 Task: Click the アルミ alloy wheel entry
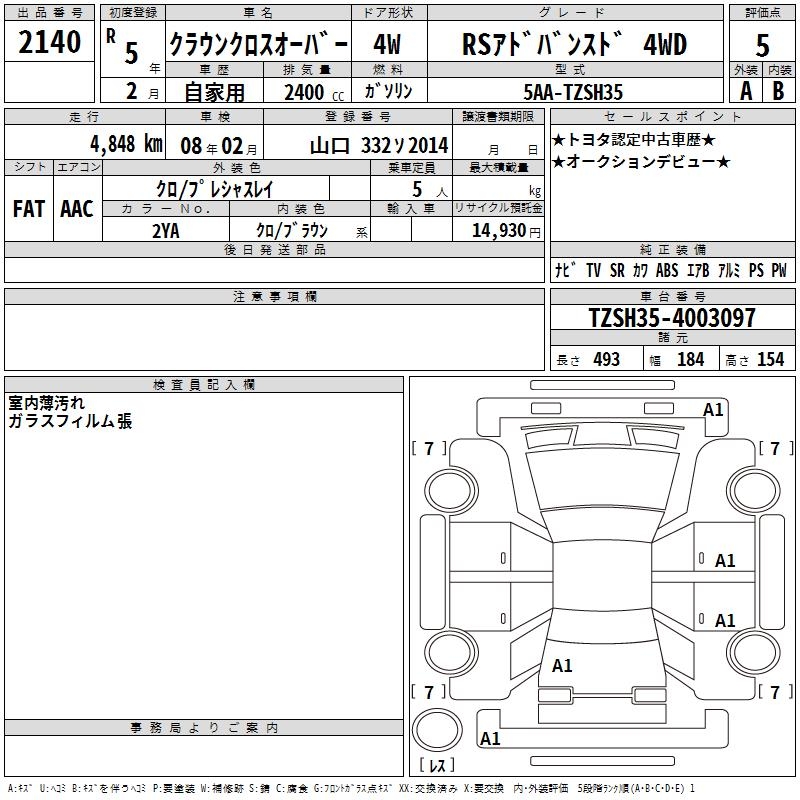tap(729, 270)
